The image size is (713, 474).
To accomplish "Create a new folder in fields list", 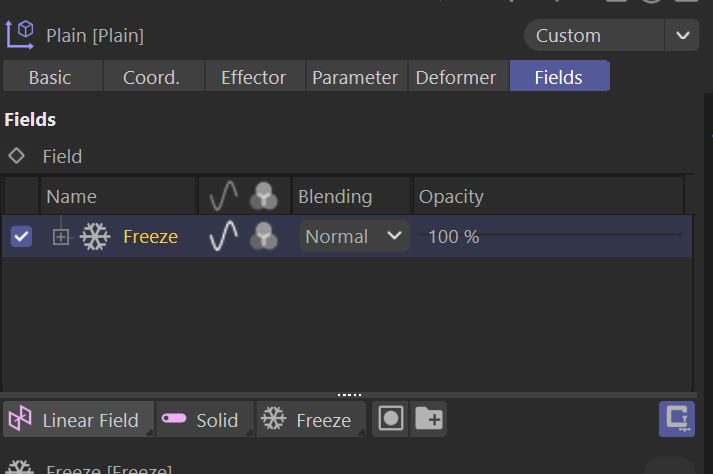I will point(429,420).
